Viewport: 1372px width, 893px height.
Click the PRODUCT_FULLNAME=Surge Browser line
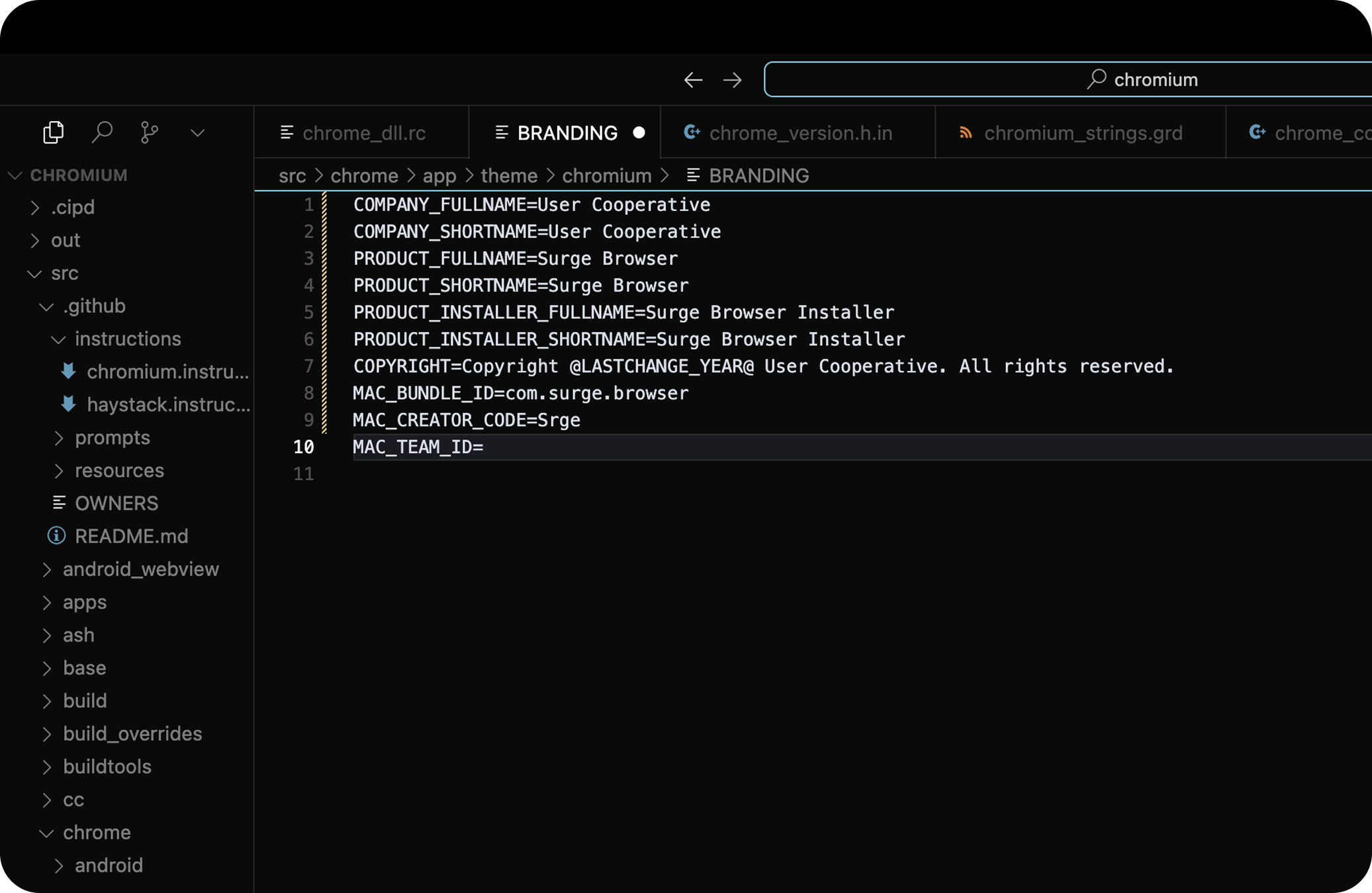point(516,259)
